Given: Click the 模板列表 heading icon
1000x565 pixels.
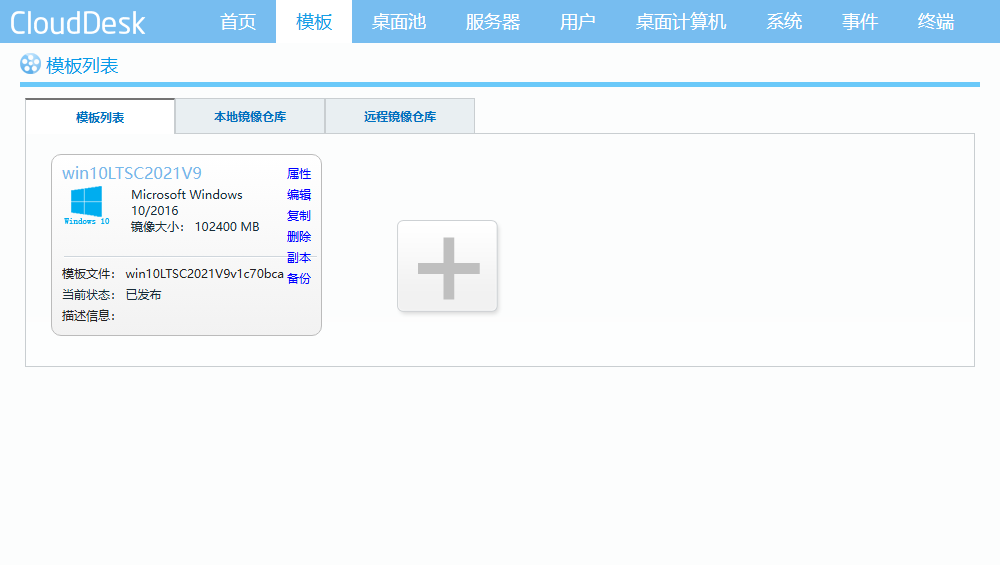Looking at the screenshot, I should click(x=30, y=64).
